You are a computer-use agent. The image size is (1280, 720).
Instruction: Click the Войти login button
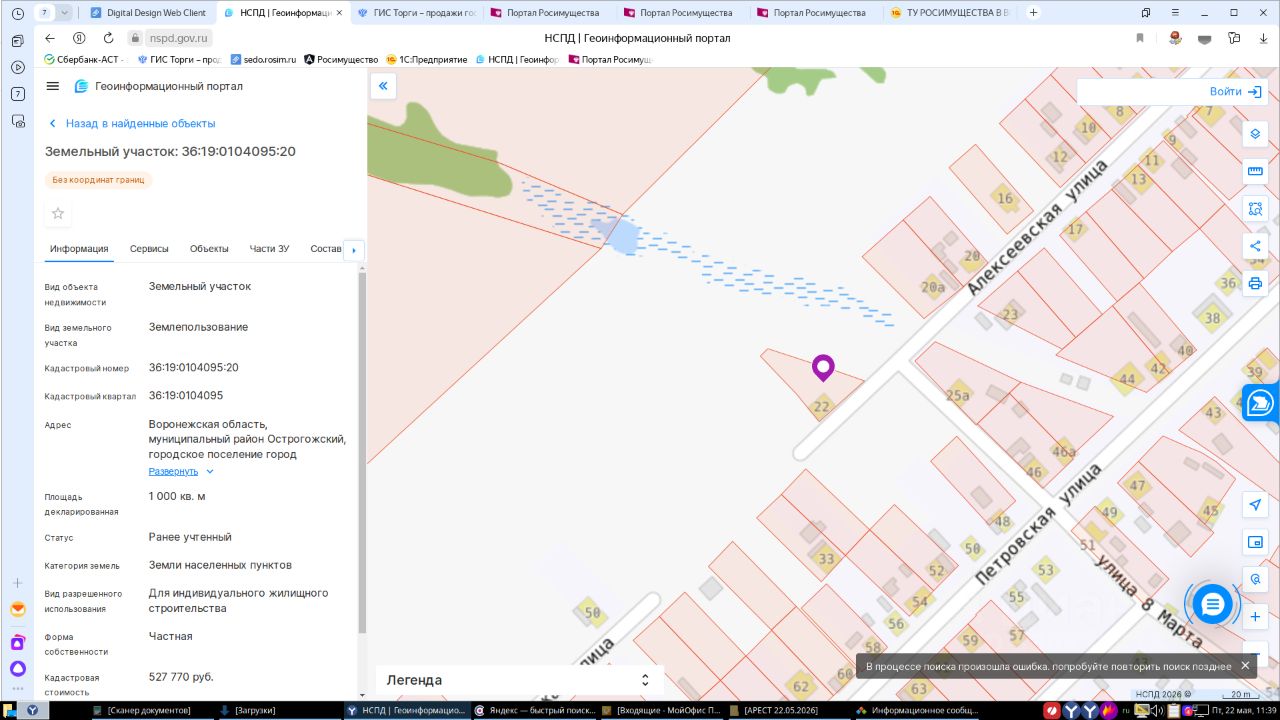click(x=1236, y=91)
